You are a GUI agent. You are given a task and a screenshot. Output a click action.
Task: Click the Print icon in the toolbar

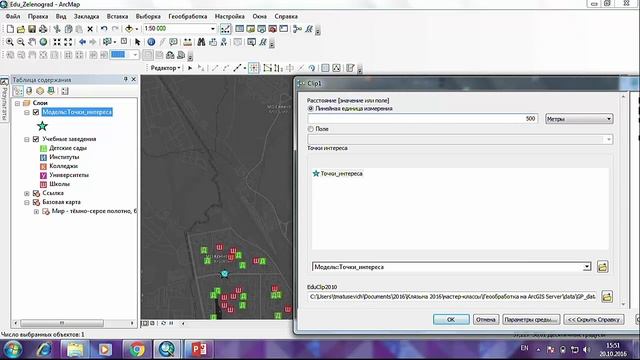point(42,29)
